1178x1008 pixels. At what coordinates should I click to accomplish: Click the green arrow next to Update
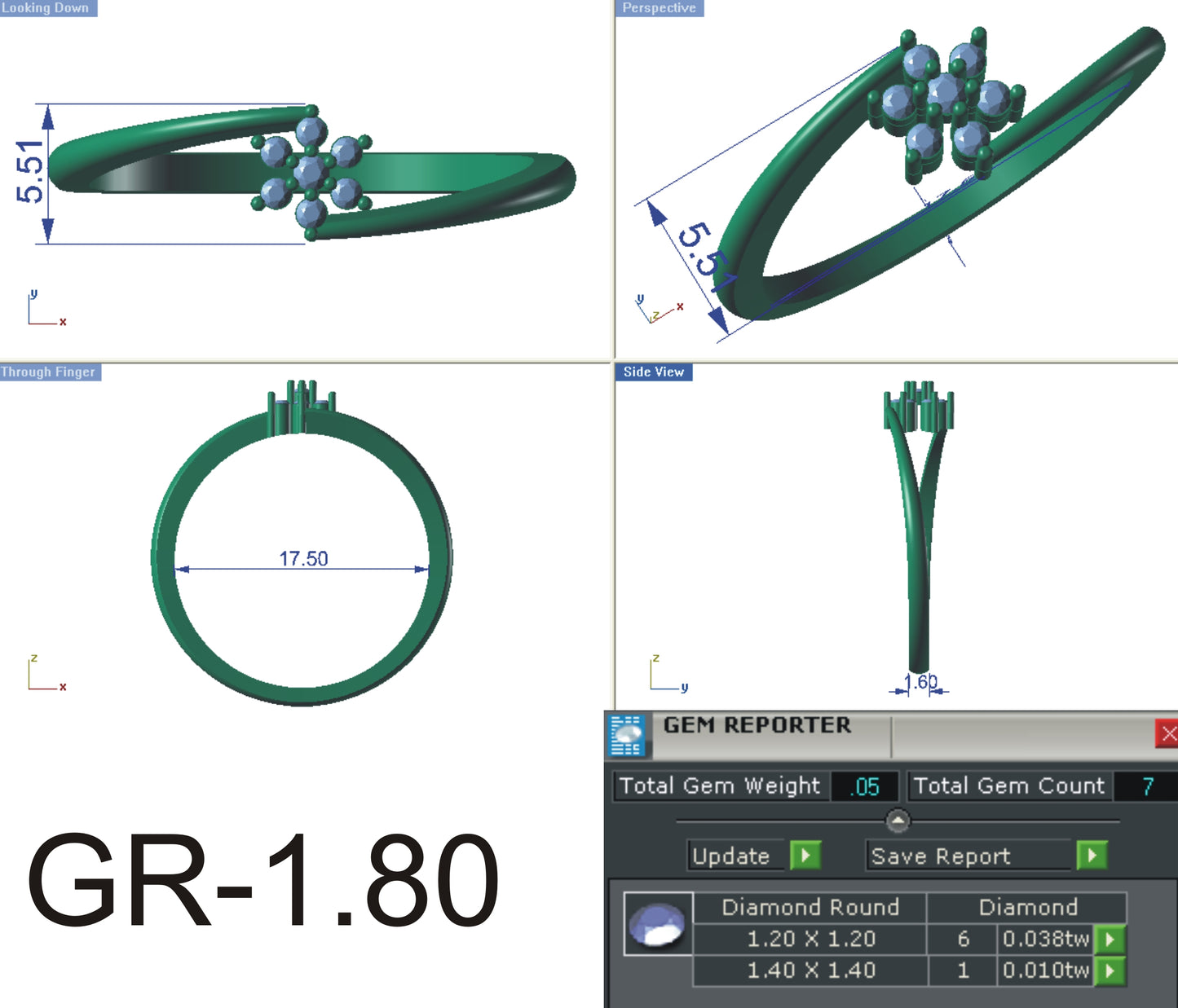tap(804, 856)
